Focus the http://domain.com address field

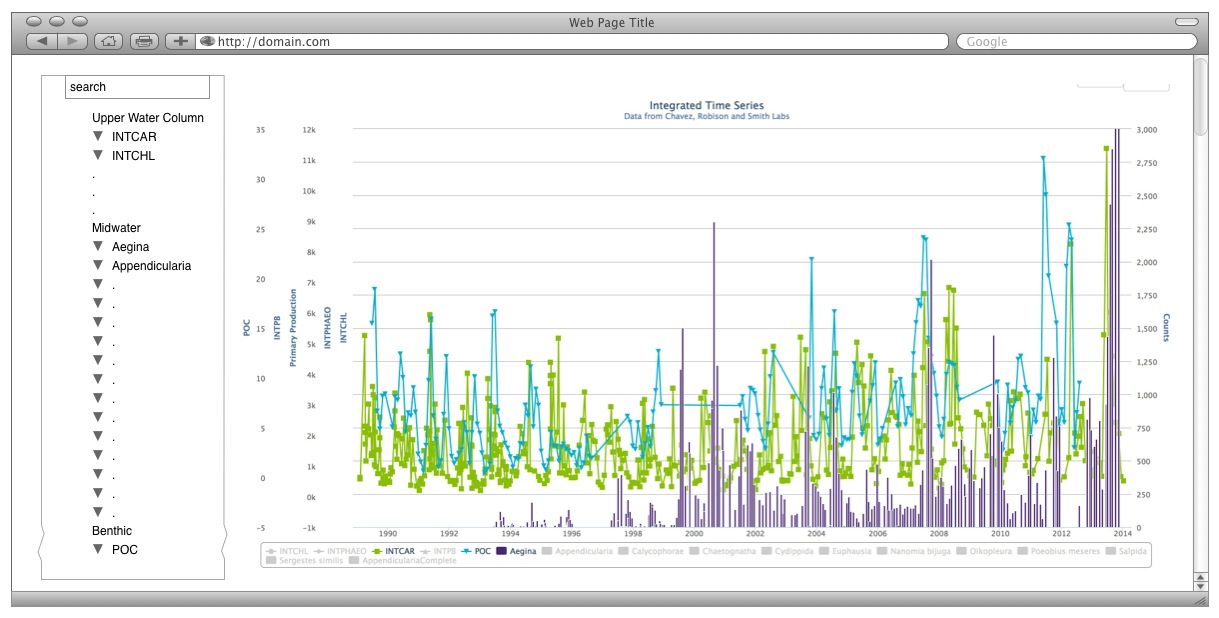pos(573,41)
